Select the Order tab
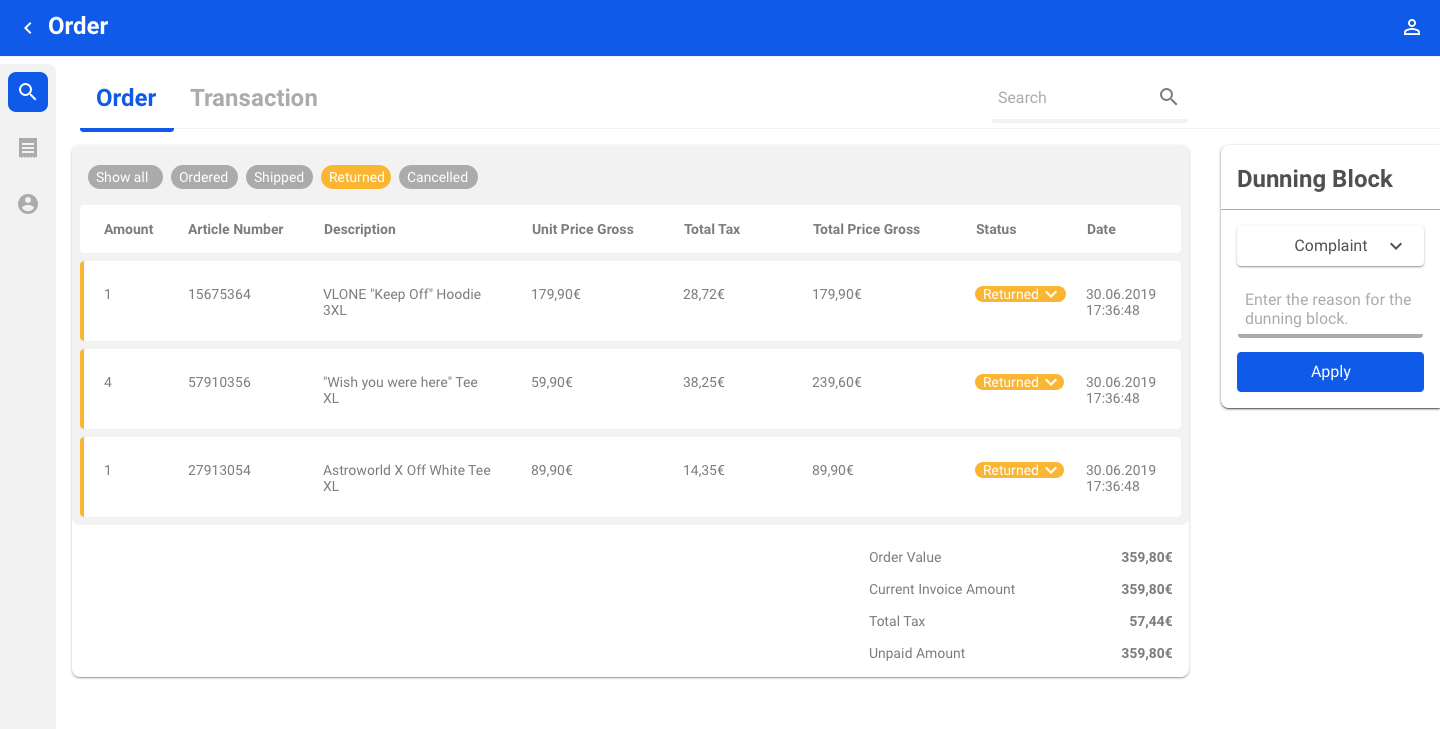This screenshot has width=1440, height=729. (x=126, y=98)
